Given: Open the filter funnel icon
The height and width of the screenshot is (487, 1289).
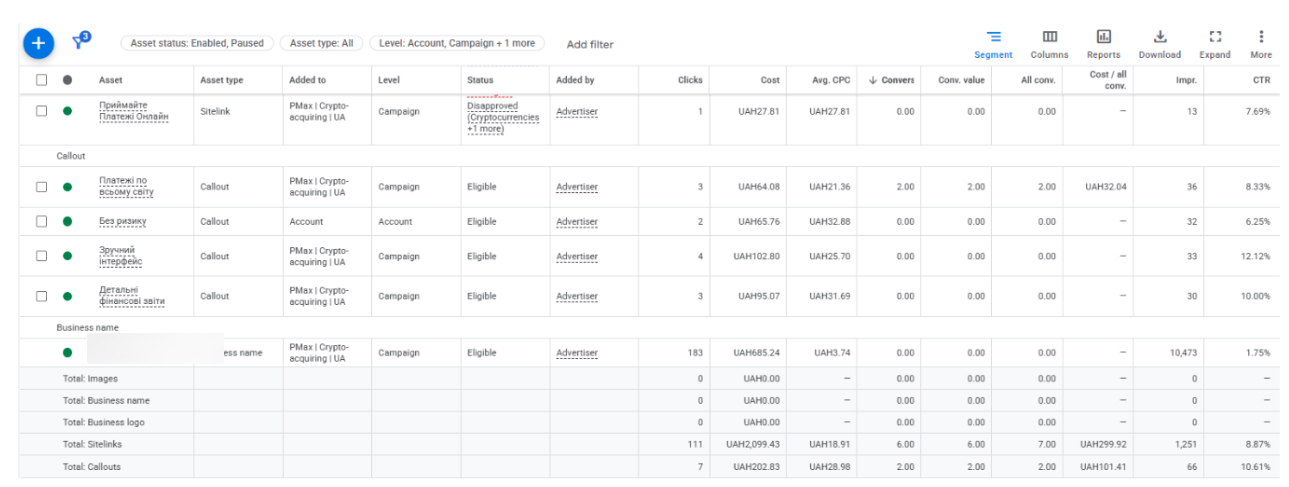Looking at the screenshot, I should click(81, 41).
